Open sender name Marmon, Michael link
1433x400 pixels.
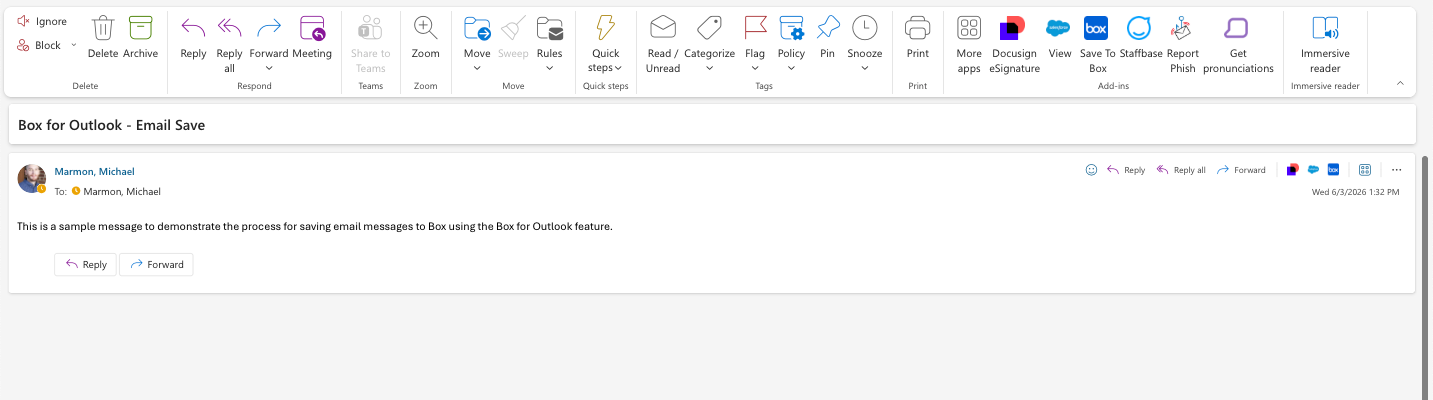click(94, 171)
